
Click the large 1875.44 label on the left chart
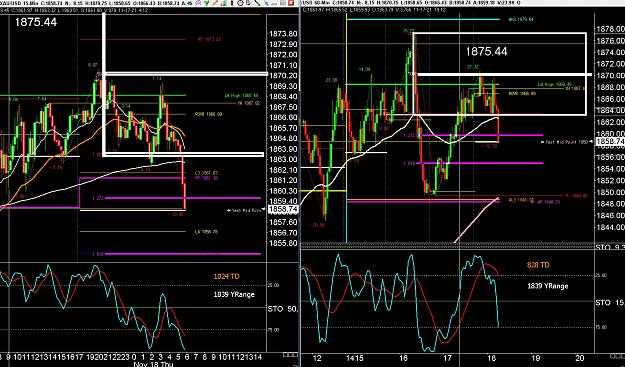tap(36, 22)
